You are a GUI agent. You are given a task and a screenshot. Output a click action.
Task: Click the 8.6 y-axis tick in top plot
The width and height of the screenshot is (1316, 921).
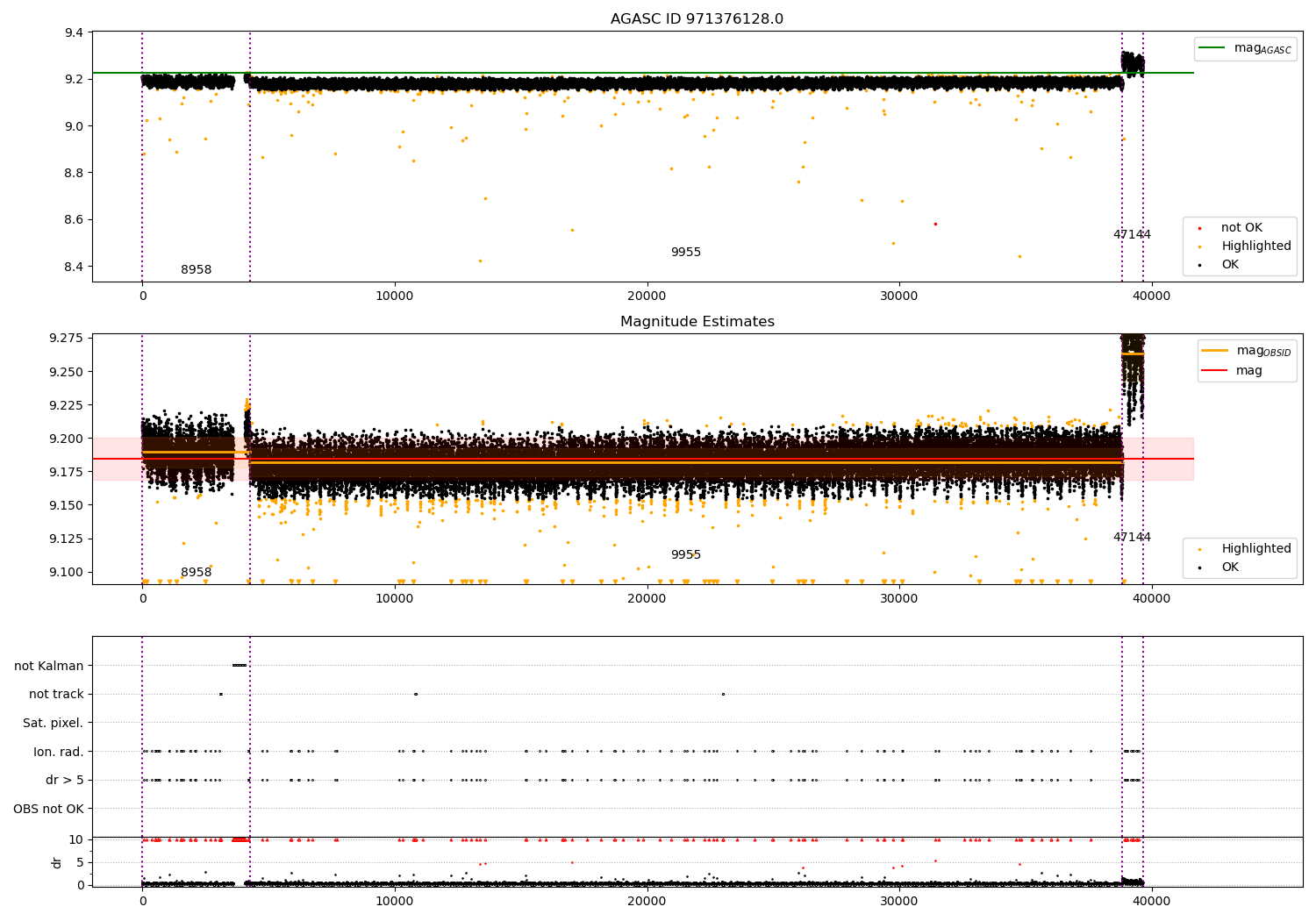[75, 220]
